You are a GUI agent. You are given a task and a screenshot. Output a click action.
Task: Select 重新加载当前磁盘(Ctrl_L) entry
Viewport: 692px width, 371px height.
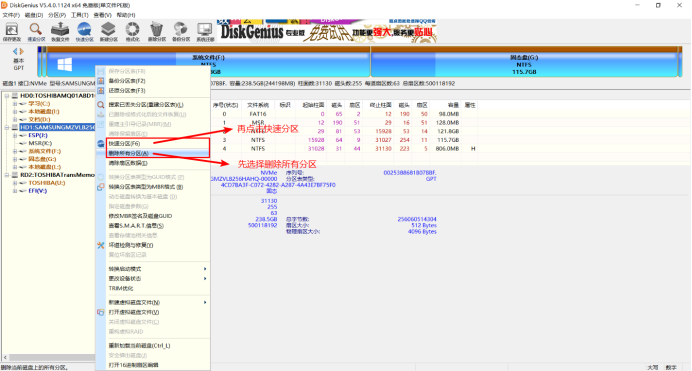153,345
